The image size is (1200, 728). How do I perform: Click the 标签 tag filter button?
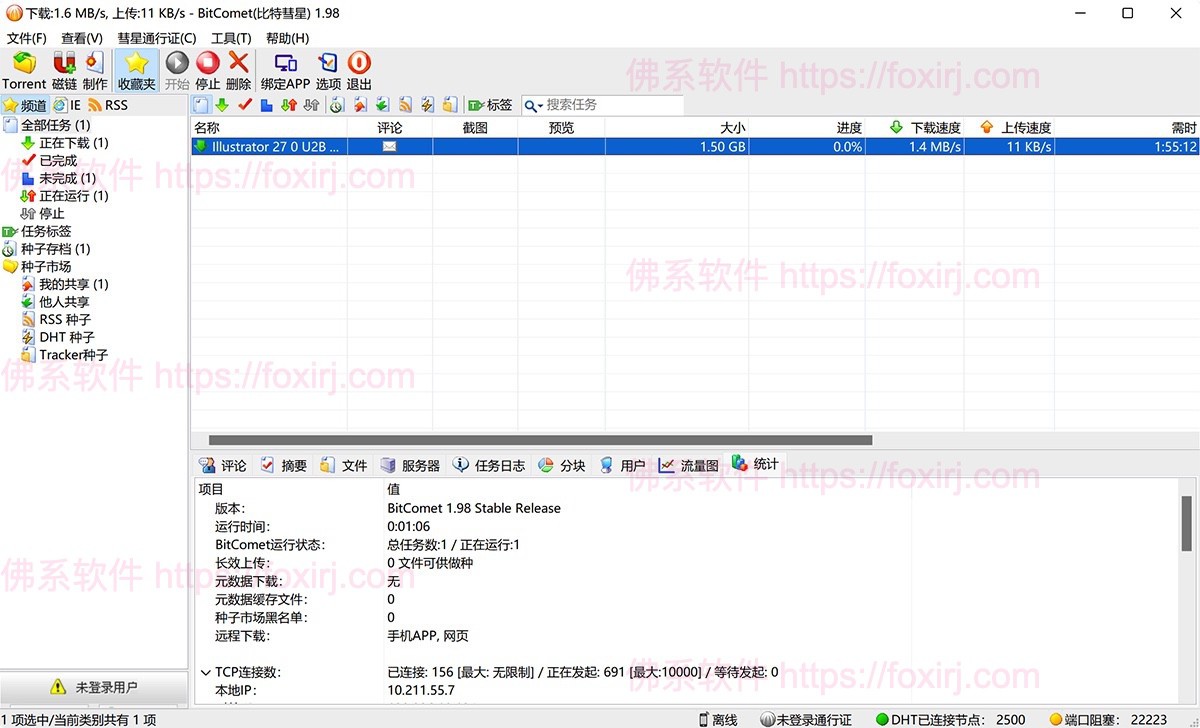point(492,104)
